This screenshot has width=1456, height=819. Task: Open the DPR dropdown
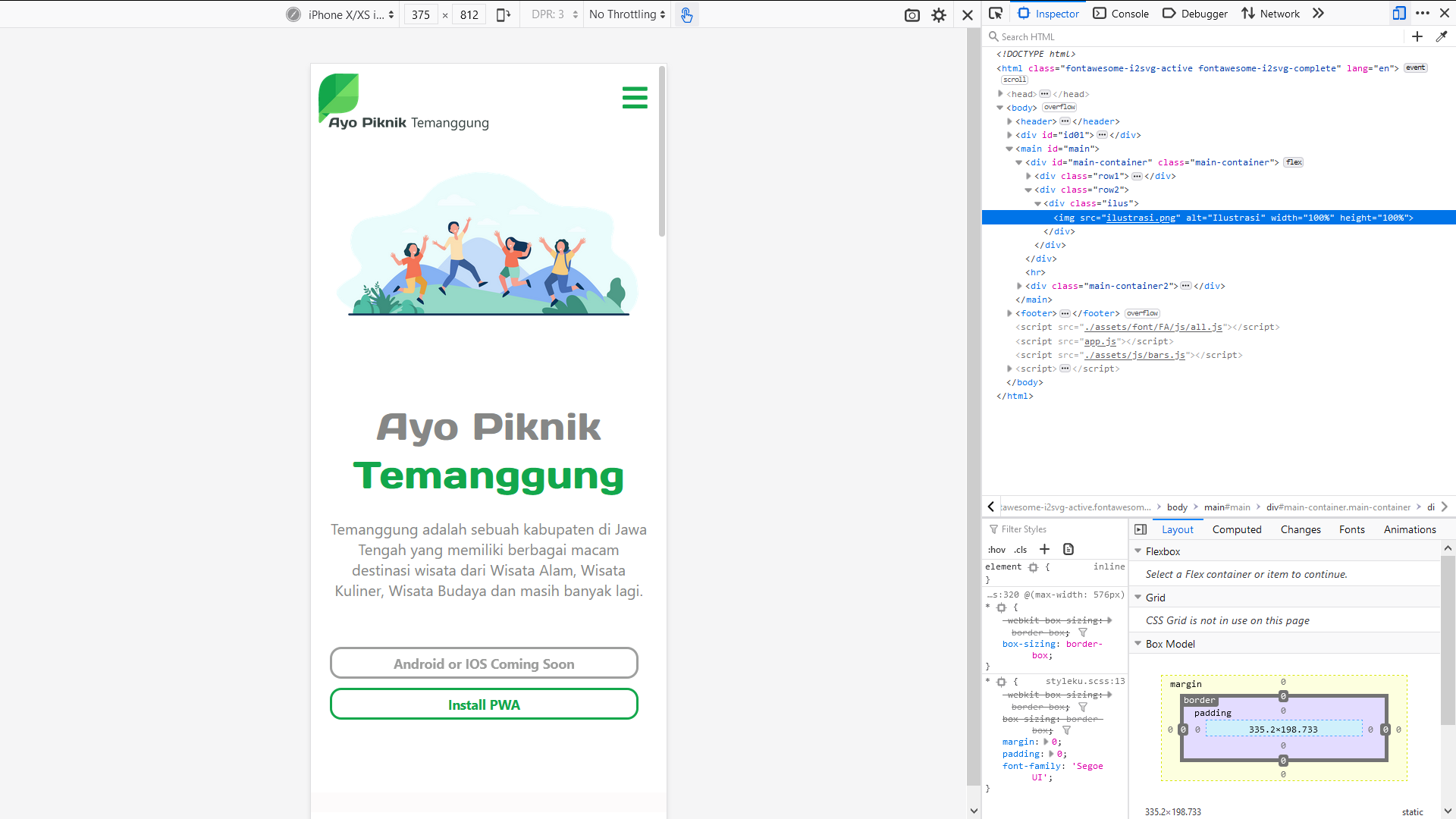tap(554, 14)
